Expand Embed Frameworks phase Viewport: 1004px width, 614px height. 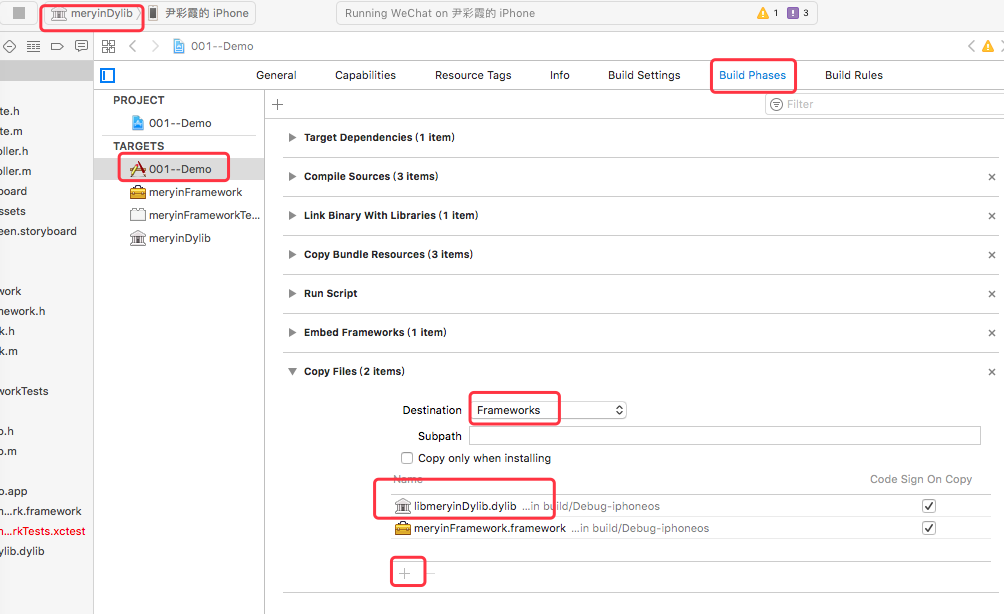pyautogui.click(x=292, y=333)
